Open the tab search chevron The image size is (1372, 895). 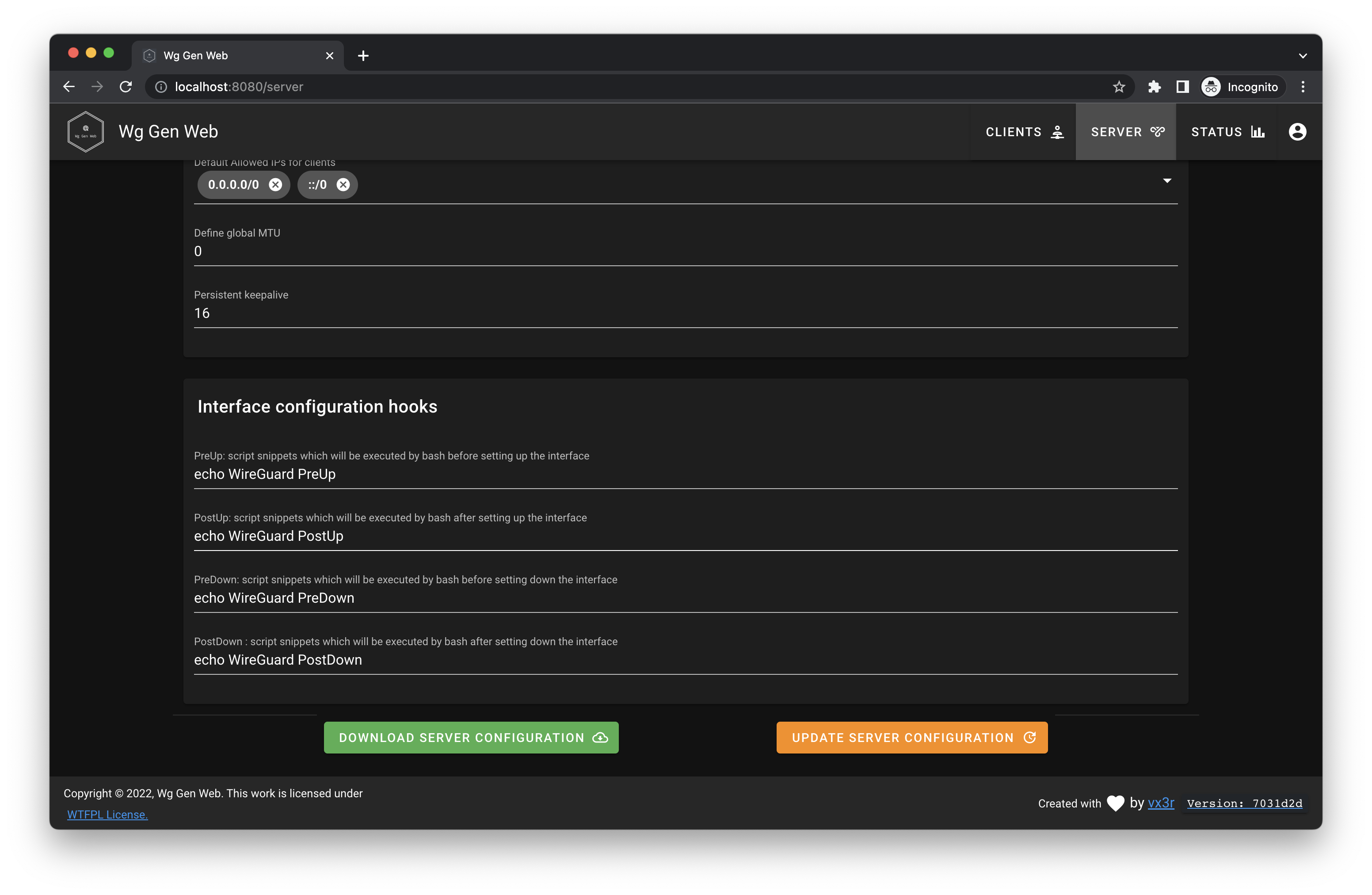click(x=1303, y=56)
